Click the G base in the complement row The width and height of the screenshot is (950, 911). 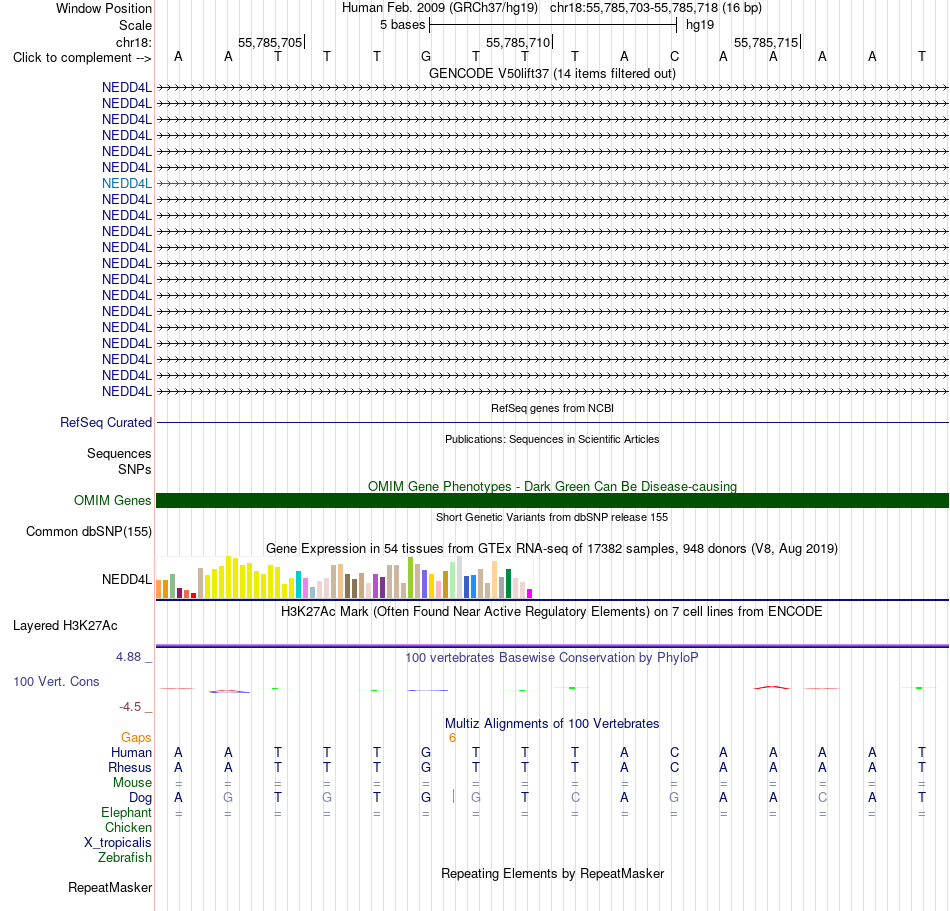coord(426,56)
